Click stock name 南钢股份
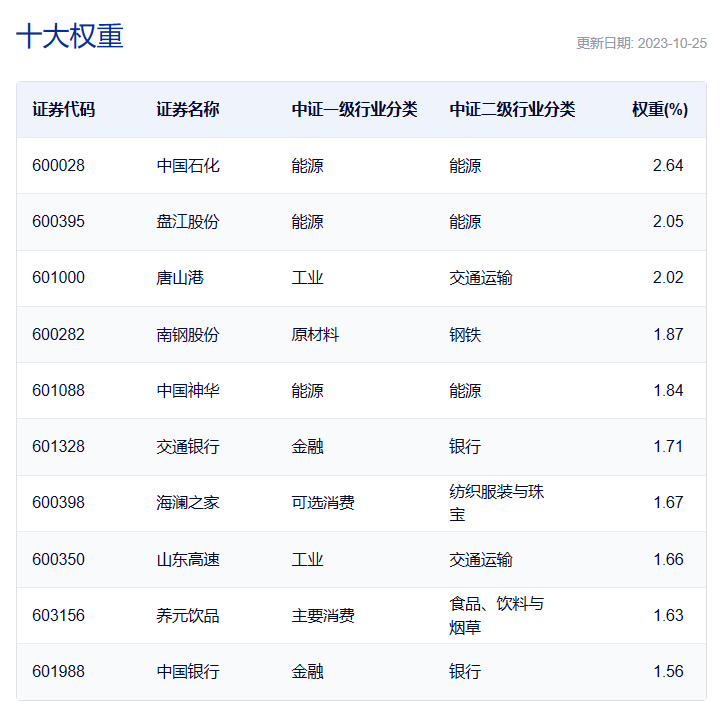The height and width of the screenshot is (710, 725). coord(188,334)
